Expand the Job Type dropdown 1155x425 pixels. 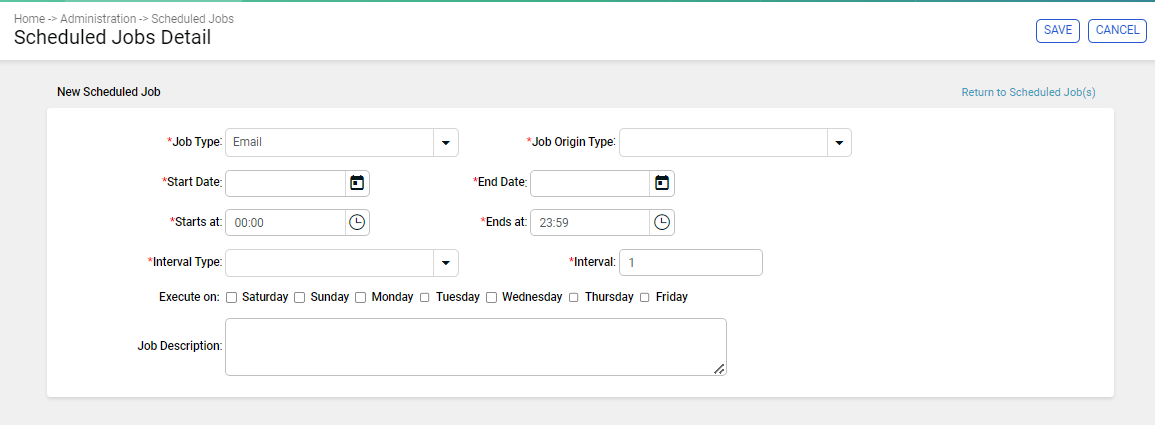446,143
